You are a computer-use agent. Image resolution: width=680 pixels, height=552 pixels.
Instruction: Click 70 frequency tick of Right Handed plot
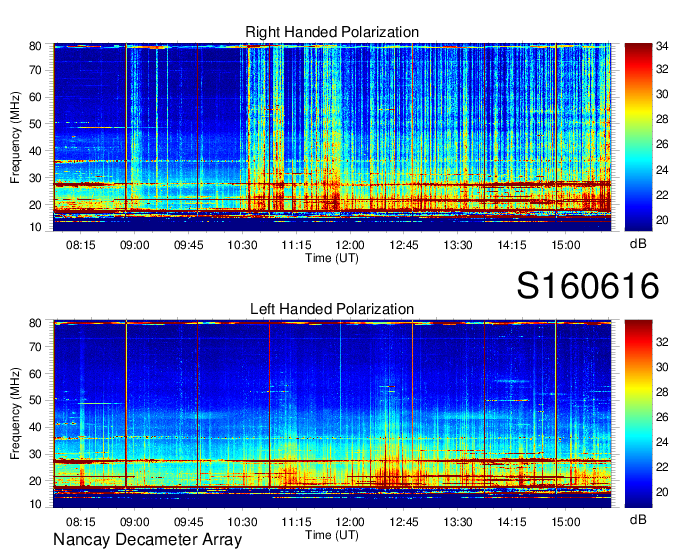tap(35, 70)
